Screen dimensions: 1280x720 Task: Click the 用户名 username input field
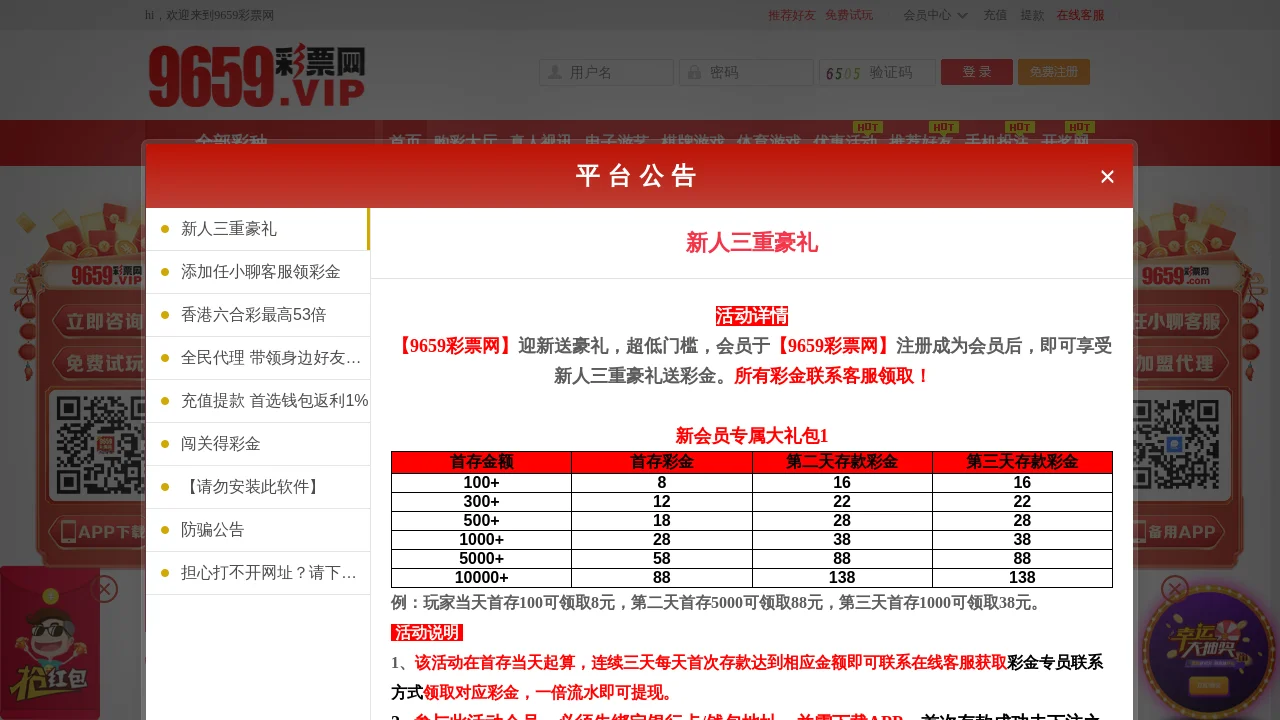point(607,72)
